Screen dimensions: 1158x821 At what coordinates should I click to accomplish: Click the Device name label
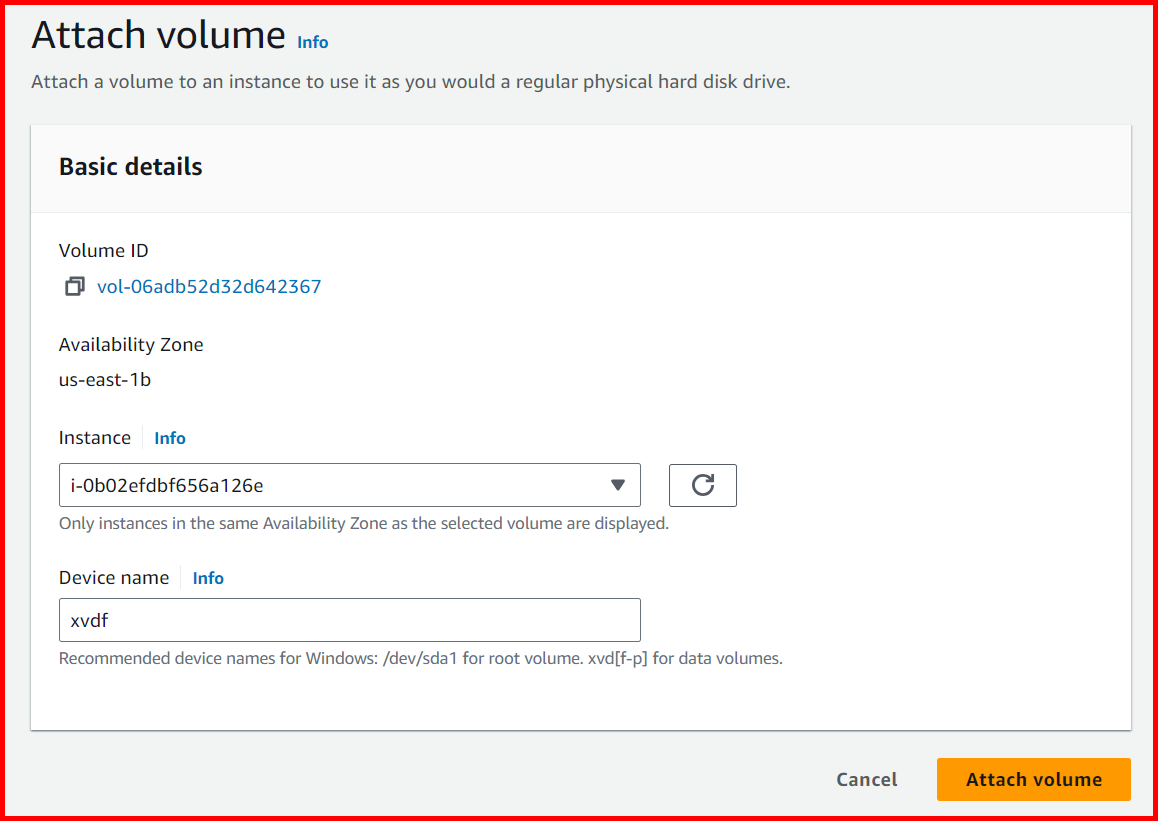(x=114, y=577)
